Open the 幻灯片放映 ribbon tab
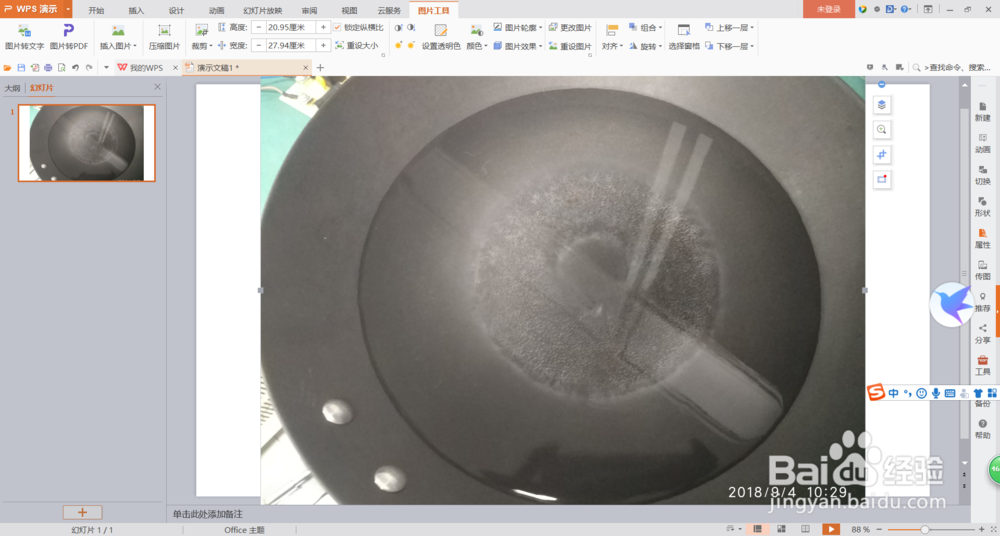The height and width of the screenshot is (536, 1000). [263, 10]
